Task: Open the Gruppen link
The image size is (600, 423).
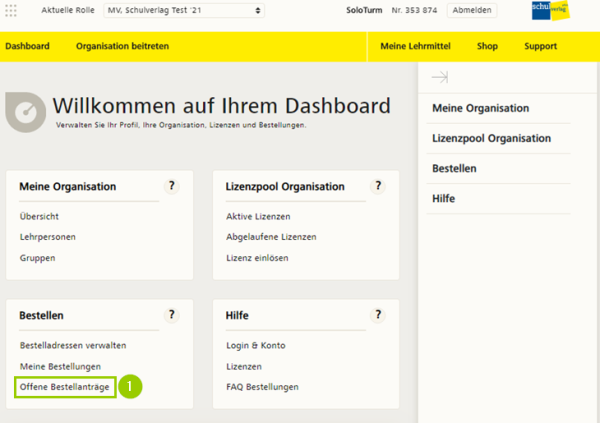Action: click(x=38, y=258)
